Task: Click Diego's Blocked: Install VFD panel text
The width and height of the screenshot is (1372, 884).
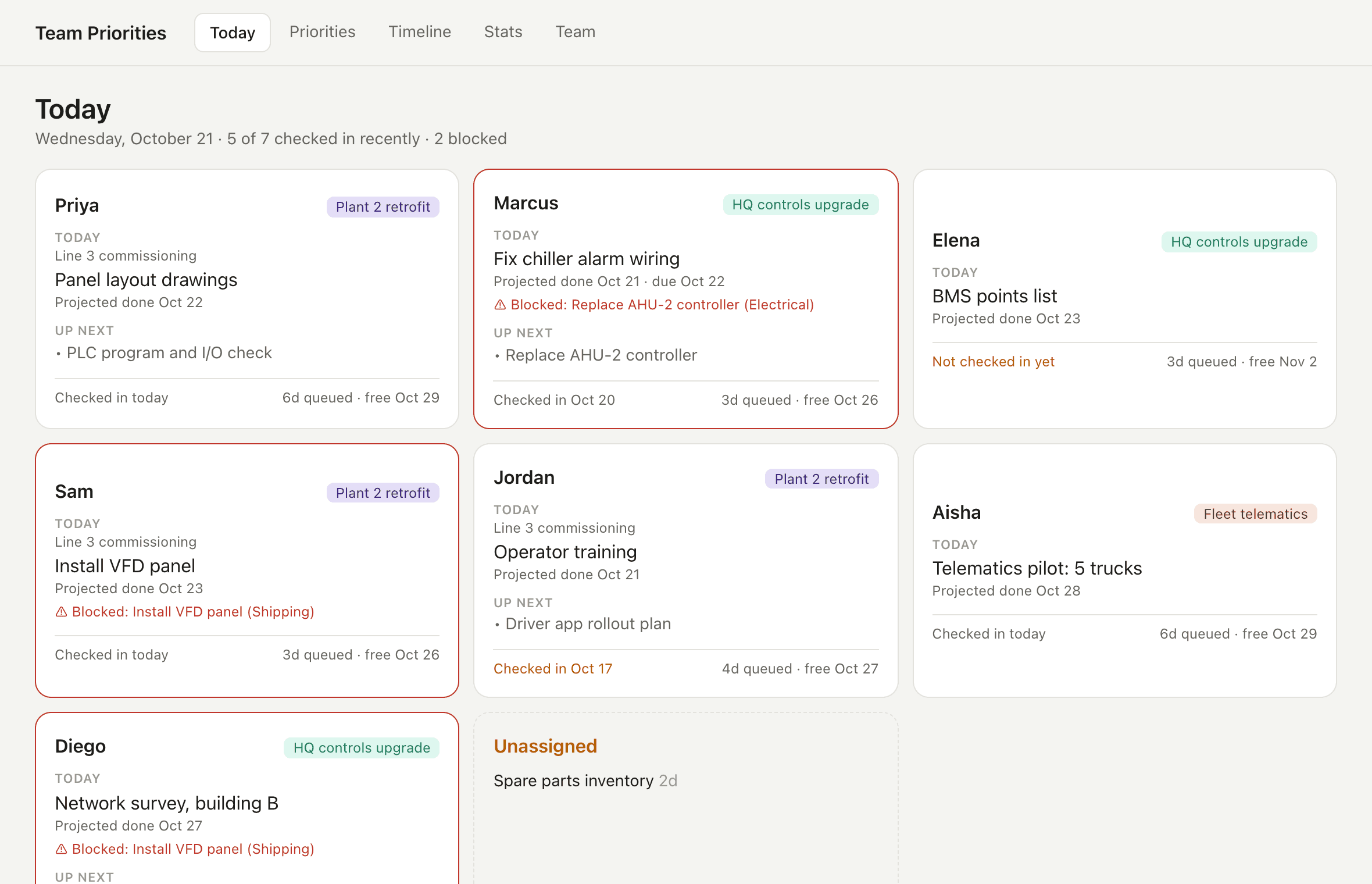Action: point(193,849)
